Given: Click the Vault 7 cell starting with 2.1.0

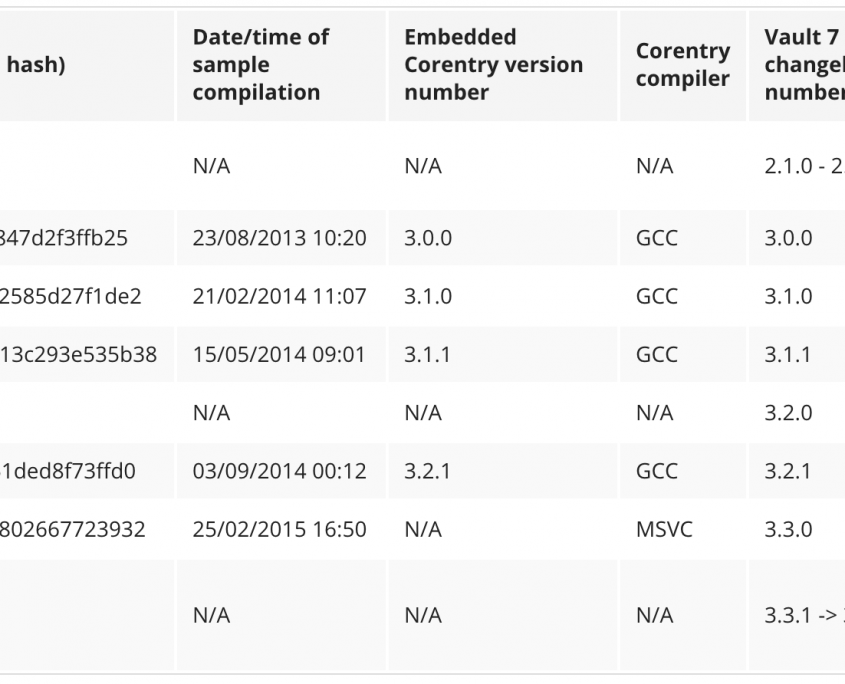Looking at the screenshot, I should click(x=802, y=166).
